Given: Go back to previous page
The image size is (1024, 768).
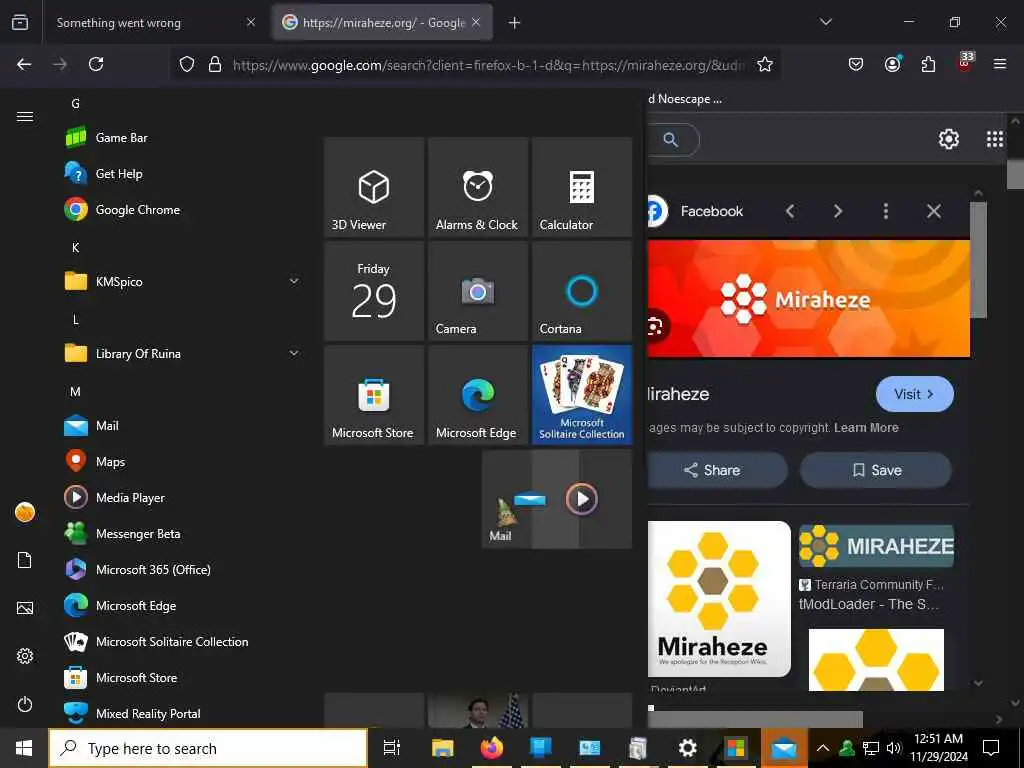Looking at the screenshot, I should [x=24, y=64].
